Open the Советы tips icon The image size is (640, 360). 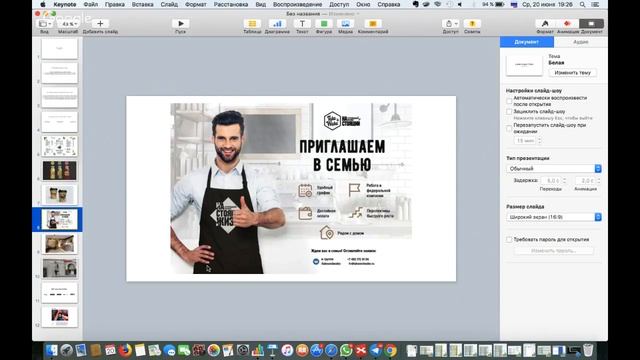click(x=472, y=24)
